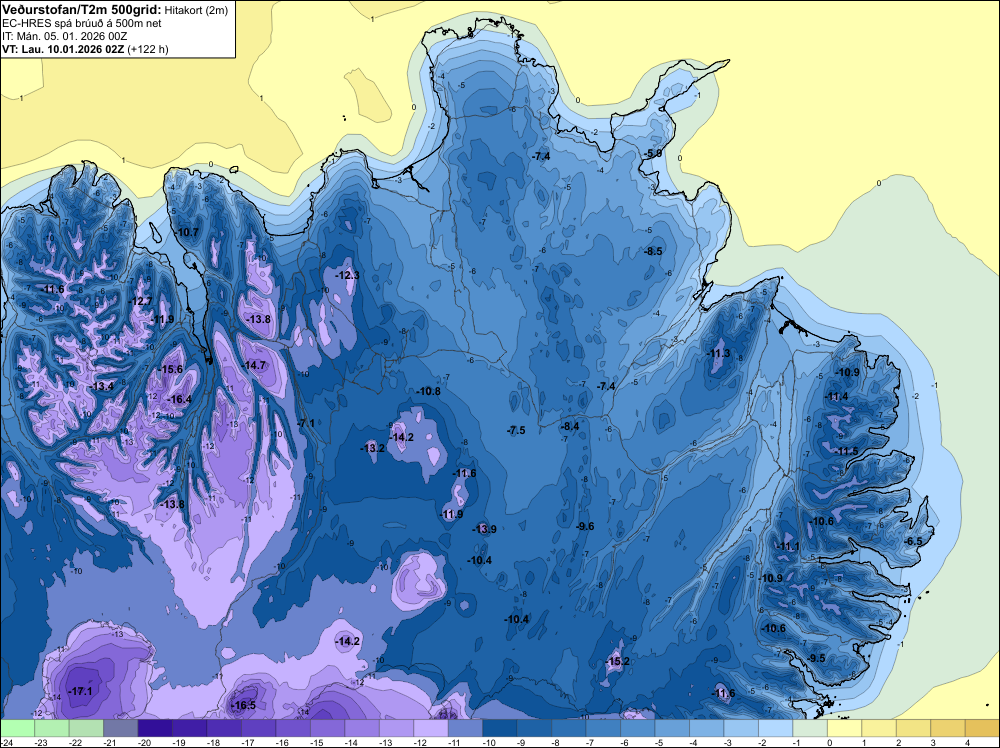
Task: Click the 'EC-HRES spá brúuð á 500m net' line
Action: 82,24
